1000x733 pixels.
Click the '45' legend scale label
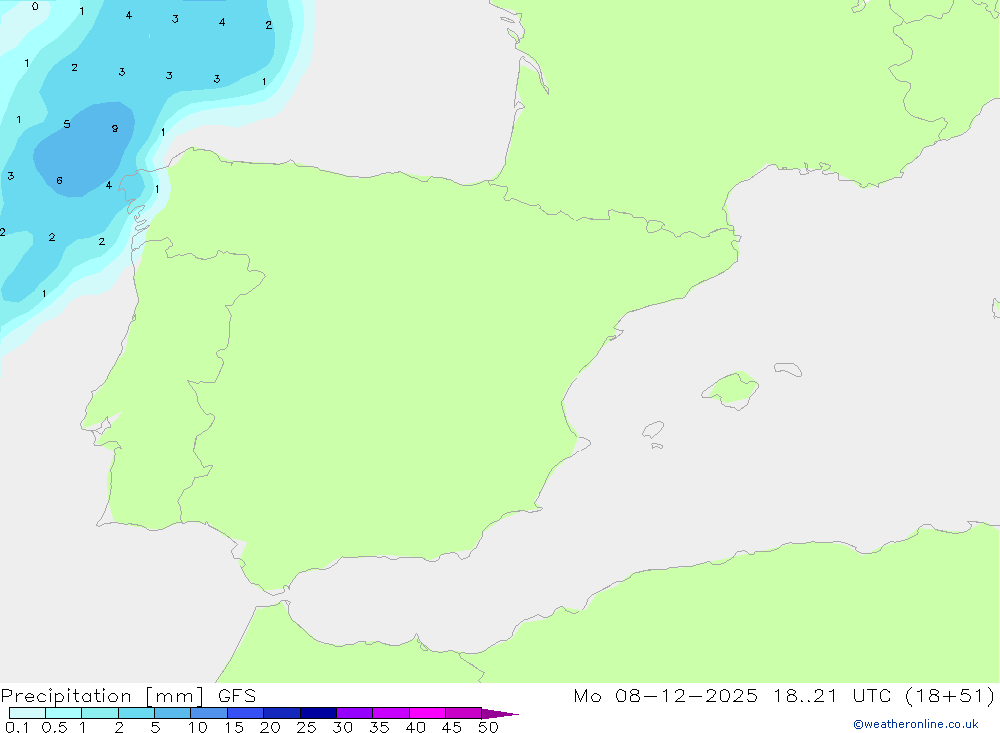452,727
